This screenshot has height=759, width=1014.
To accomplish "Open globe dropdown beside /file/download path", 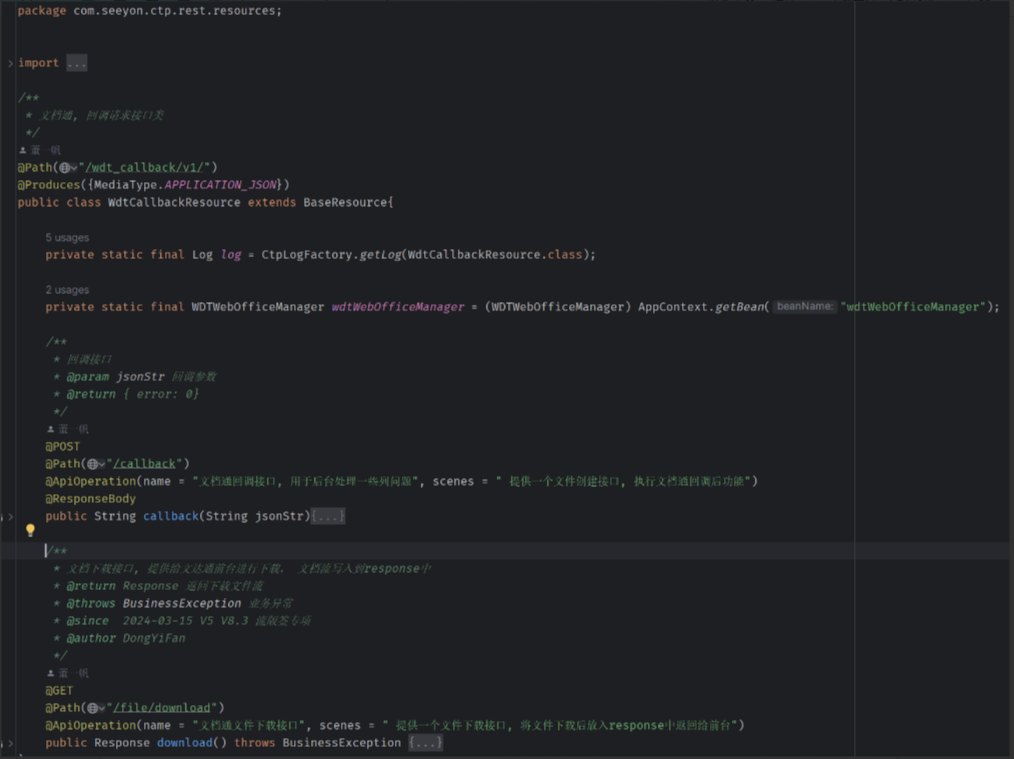I will tap(96, 708).
